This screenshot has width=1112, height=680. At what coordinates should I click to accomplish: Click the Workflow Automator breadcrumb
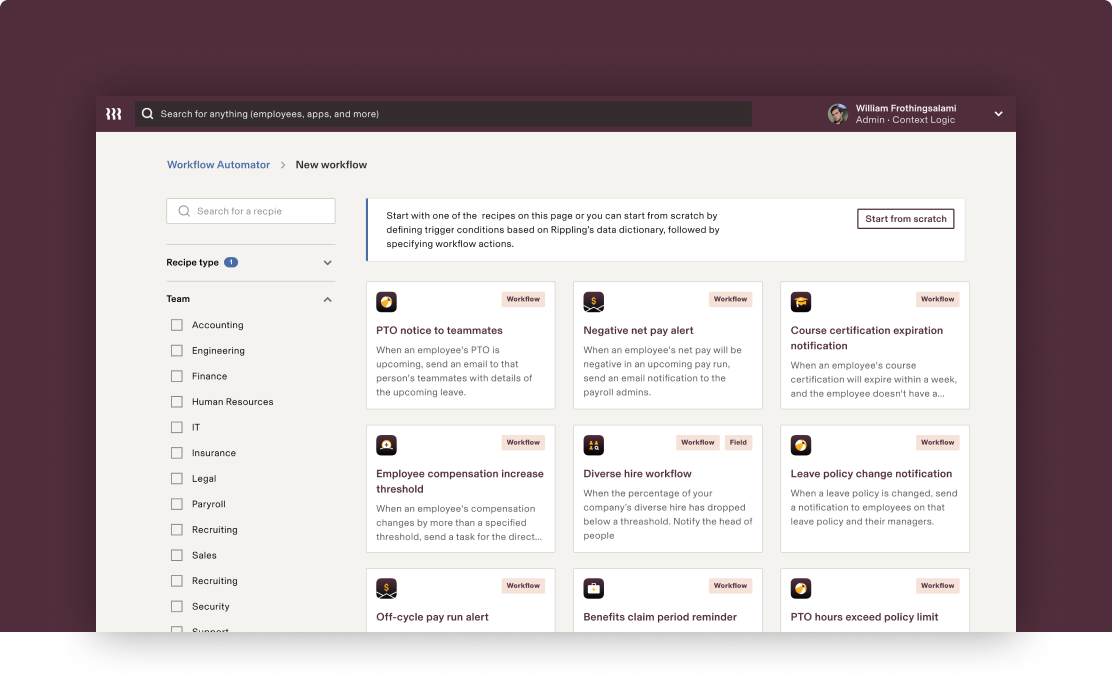(x=218, y=164)
